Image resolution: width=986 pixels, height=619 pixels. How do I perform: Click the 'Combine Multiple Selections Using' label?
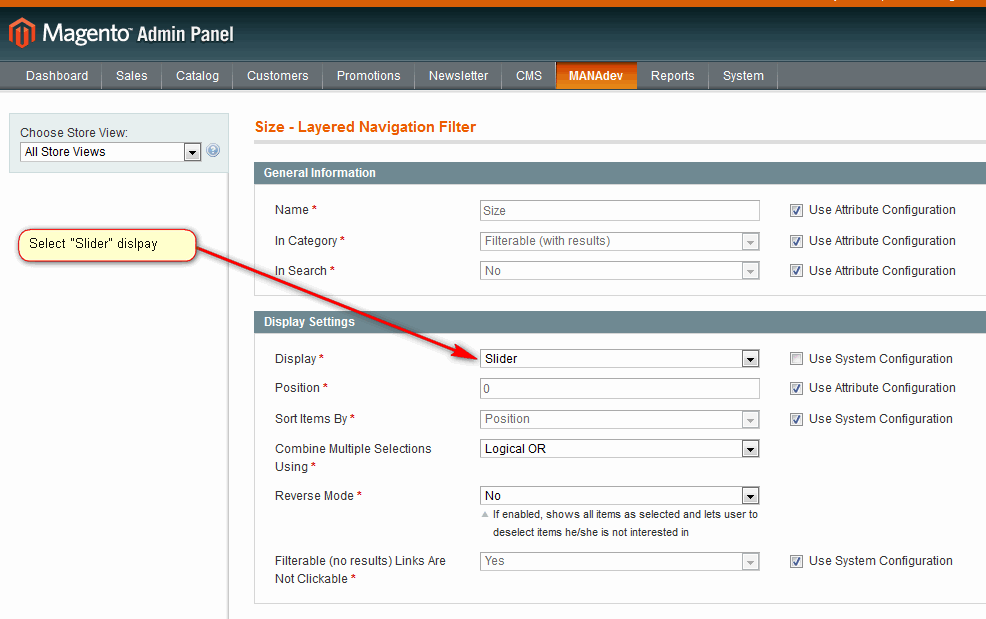(x=353, y=457)
